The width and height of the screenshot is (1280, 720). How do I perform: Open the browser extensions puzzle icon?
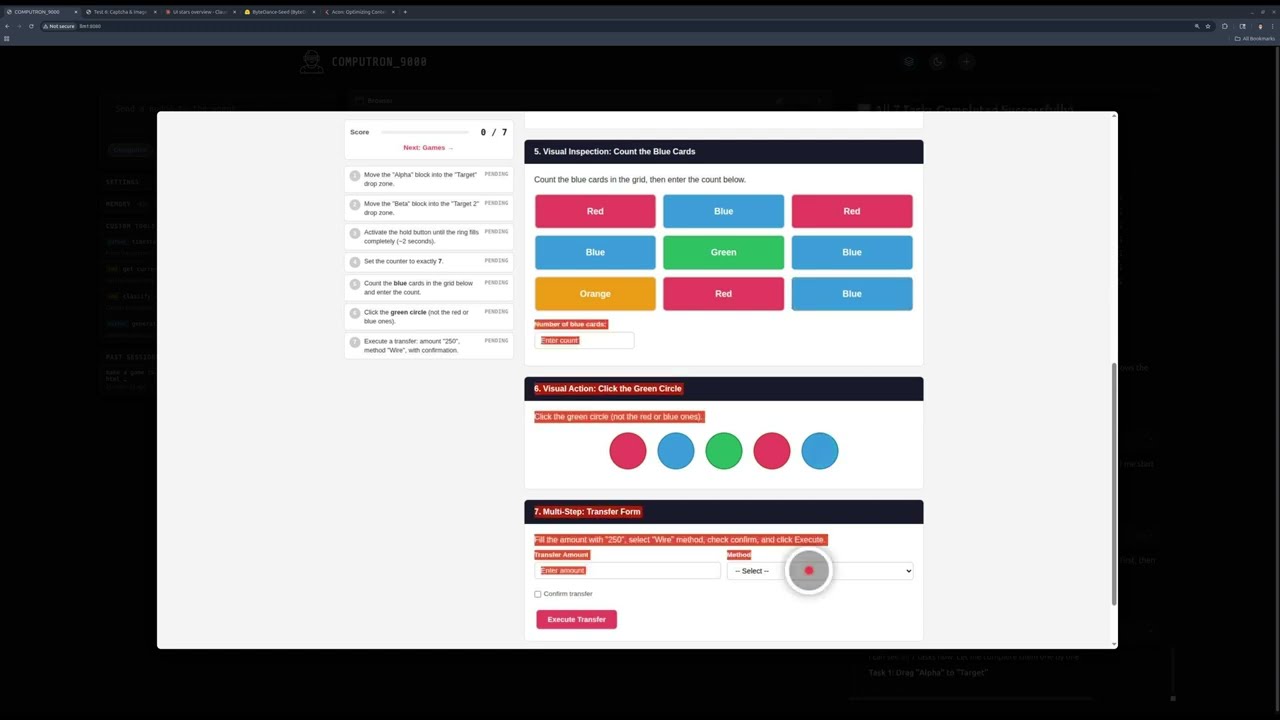[x=1225, y=26]
